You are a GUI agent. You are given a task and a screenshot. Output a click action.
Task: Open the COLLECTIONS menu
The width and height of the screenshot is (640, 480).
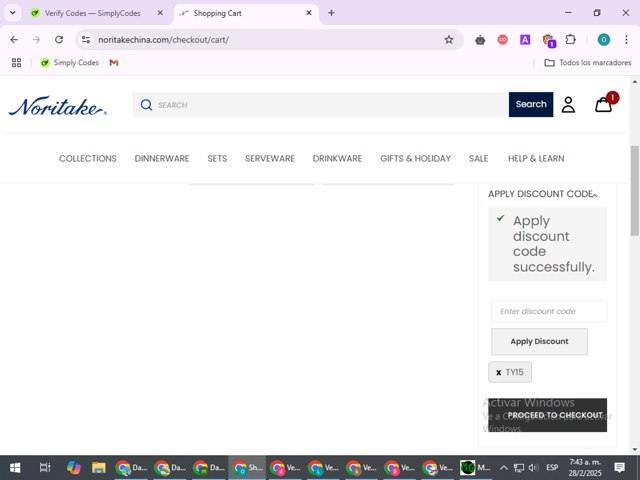coord(87,158)
